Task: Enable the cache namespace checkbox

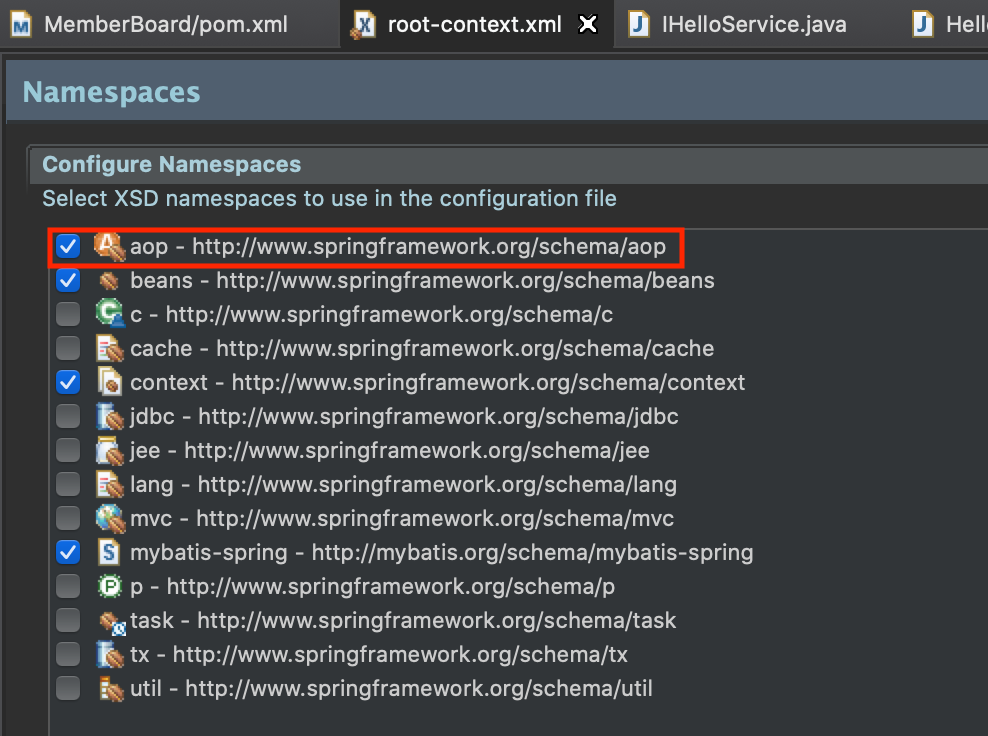Action: [x=67, y=348]
